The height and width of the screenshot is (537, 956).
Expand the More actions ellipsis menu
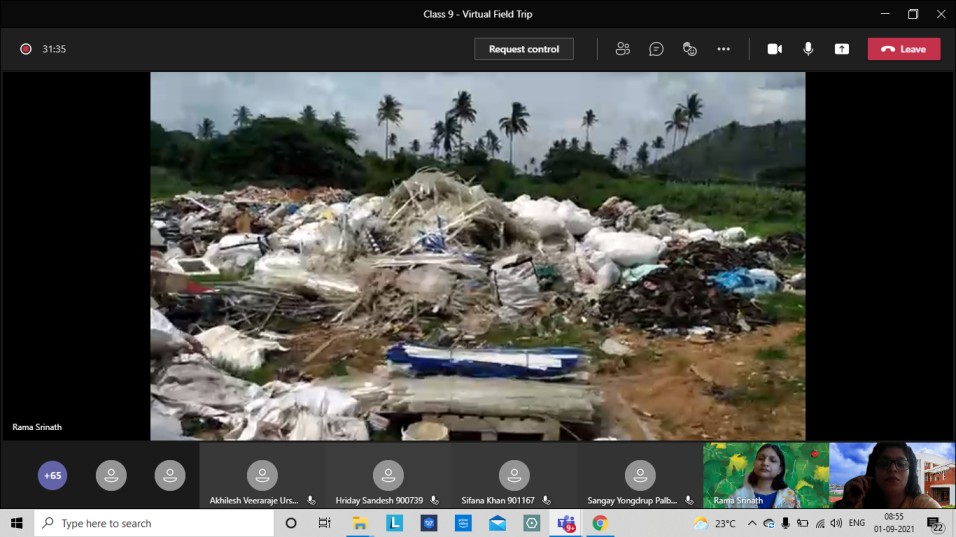pos(723,49)
